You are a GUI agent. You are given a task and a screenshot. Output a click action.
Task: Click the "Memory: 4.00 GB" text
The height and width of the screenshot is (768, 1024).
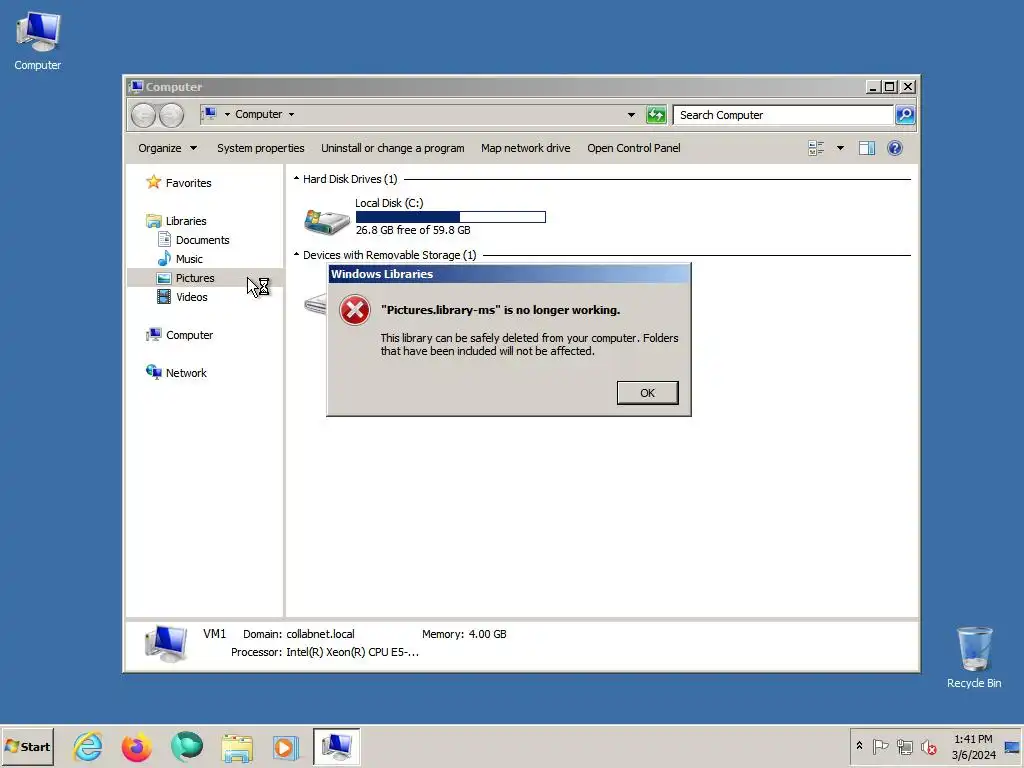464,634
